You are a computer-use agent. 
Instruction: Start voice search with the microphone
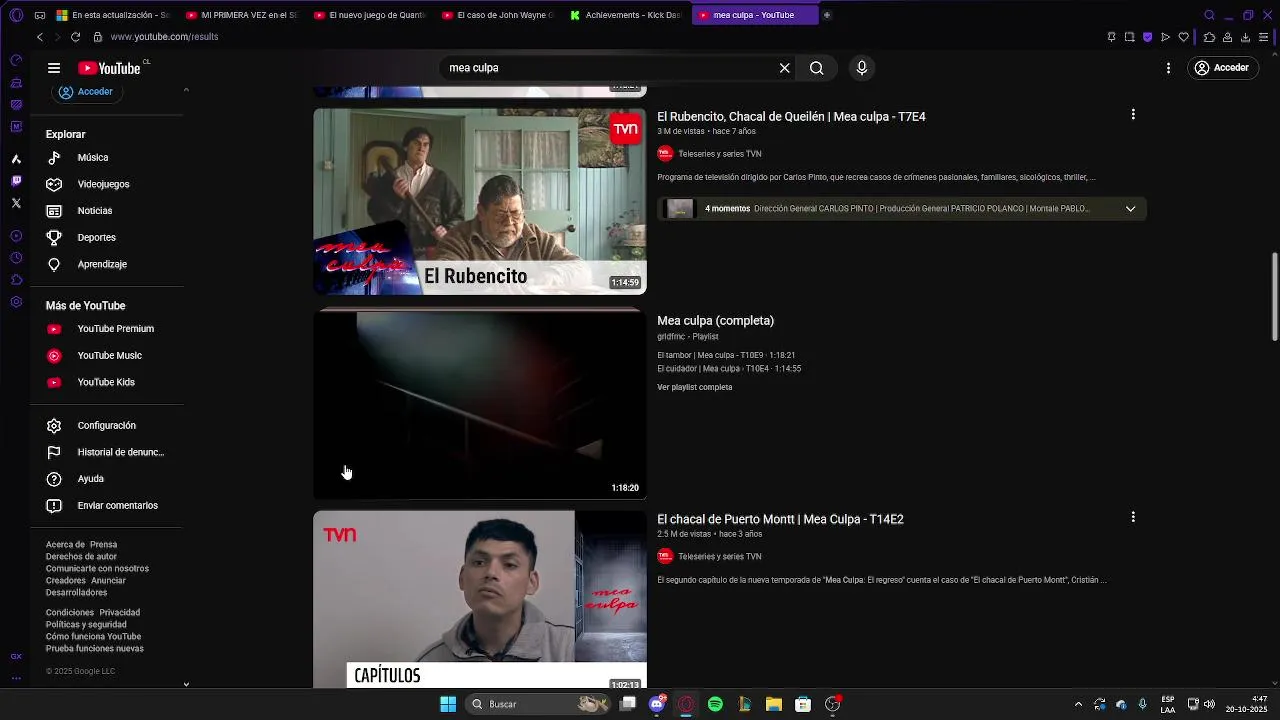(x=862, y=68)
